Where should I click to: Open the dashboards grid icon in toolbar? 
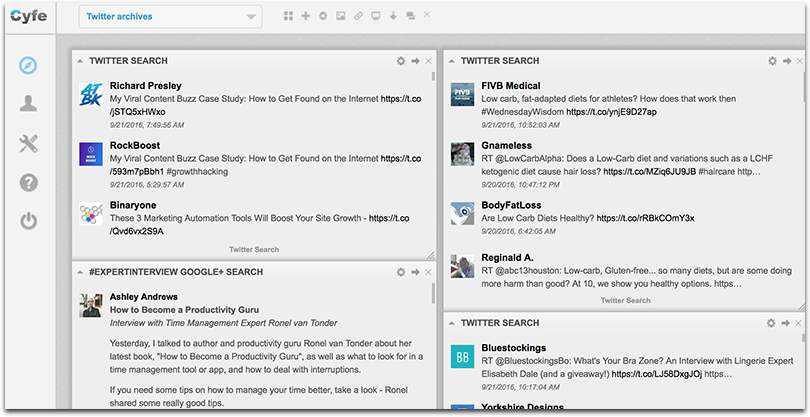(288, 16)
